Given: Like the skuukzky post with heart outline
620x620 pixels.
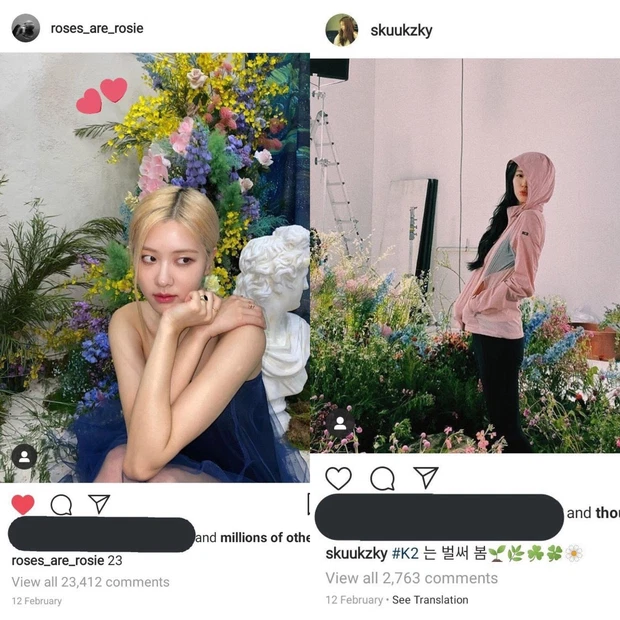Looking at the screenshot, I should (x=338, y=478).
